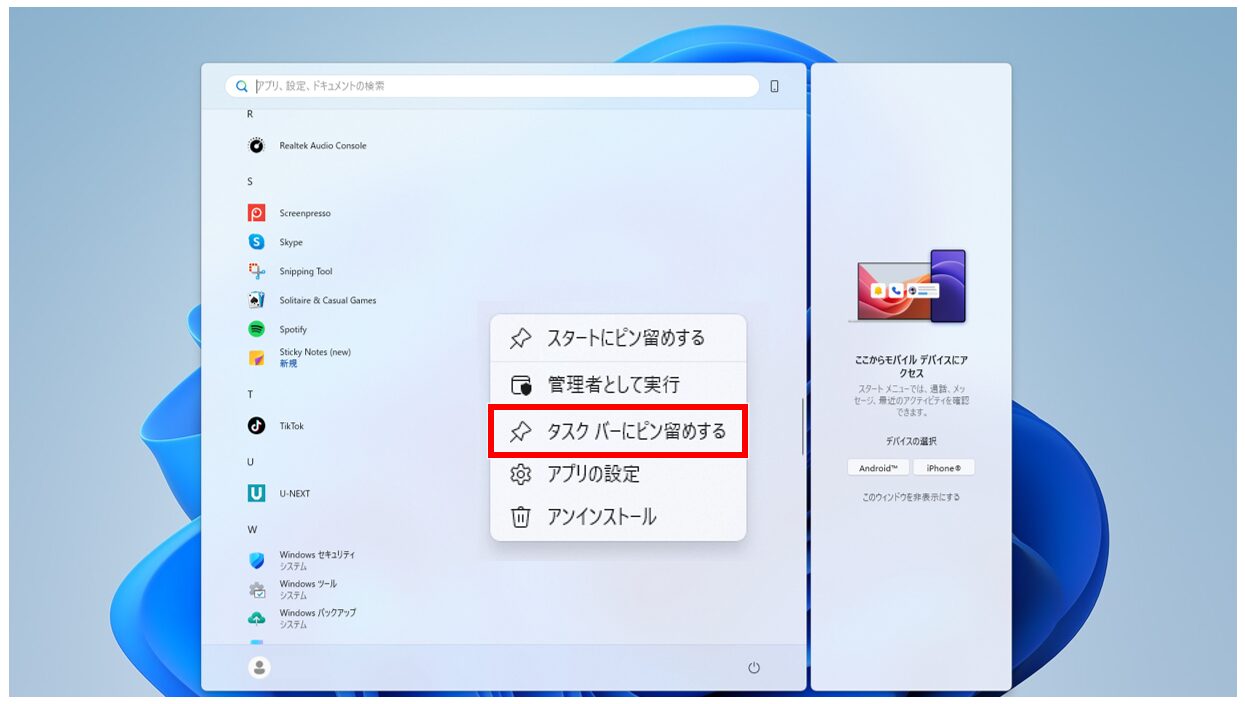This screenshot has height=704, width=1245.
Task: Click the app list scrollbar
Action: pyautogui.click(x=801, y=424)
